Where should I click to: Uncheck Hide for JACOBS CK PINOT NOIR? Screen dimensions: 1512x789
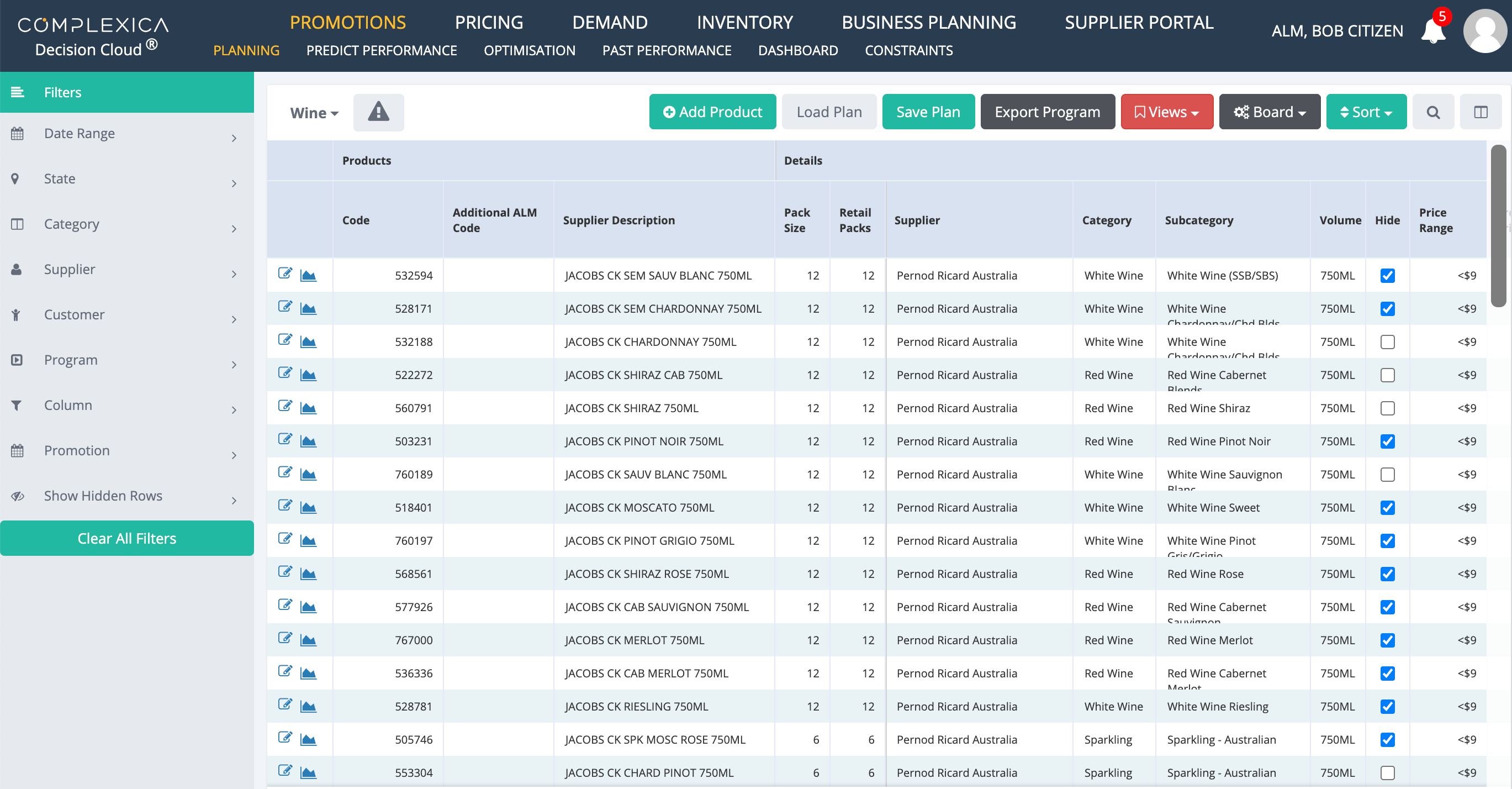(x=1387, y=441)
